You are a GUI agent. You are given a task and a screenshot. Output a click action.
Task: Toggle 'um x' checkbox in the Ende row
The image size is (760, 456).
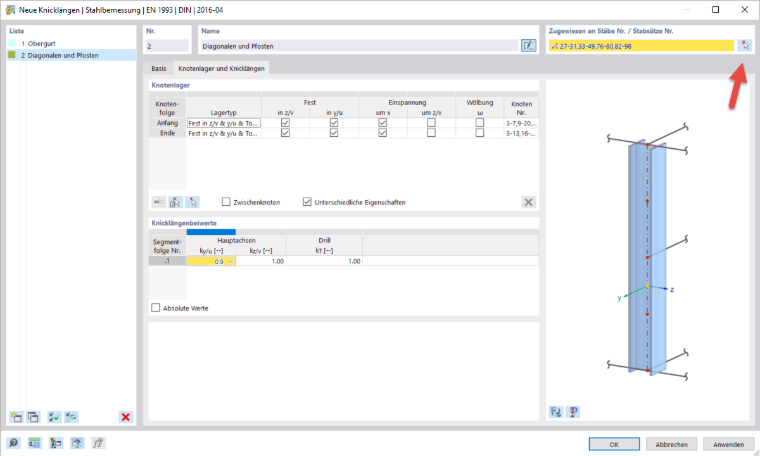383,133
